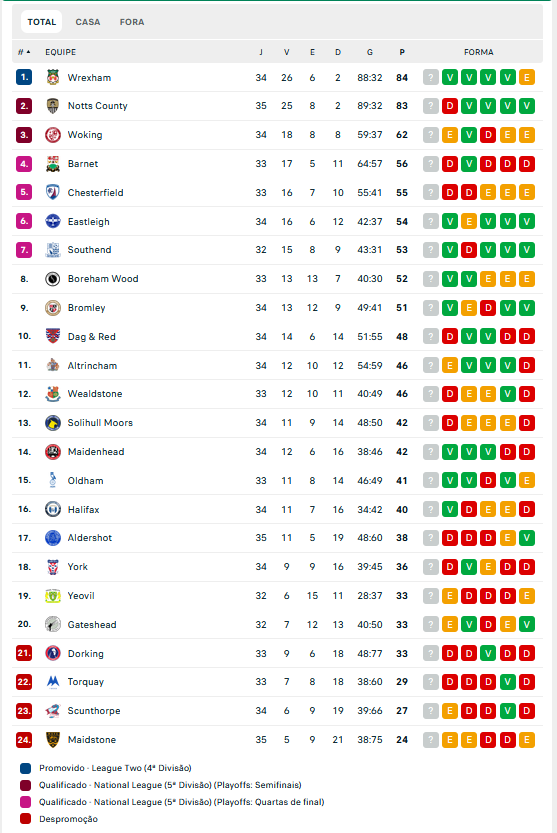Screen dimensions: 557x833
Task: Select the Boreham Wood crest icon
Action: point(53,279)
